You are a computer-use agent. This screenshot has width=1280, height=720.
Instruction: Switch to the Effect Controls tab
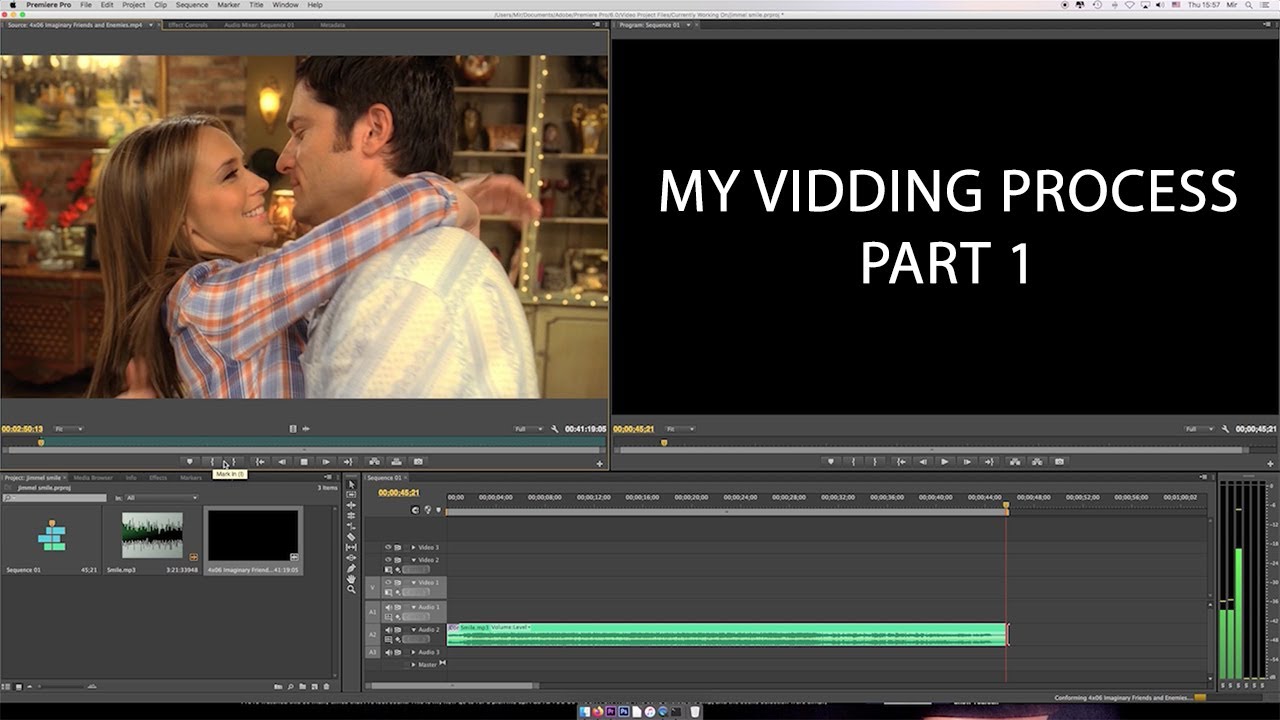pos(186,25)
